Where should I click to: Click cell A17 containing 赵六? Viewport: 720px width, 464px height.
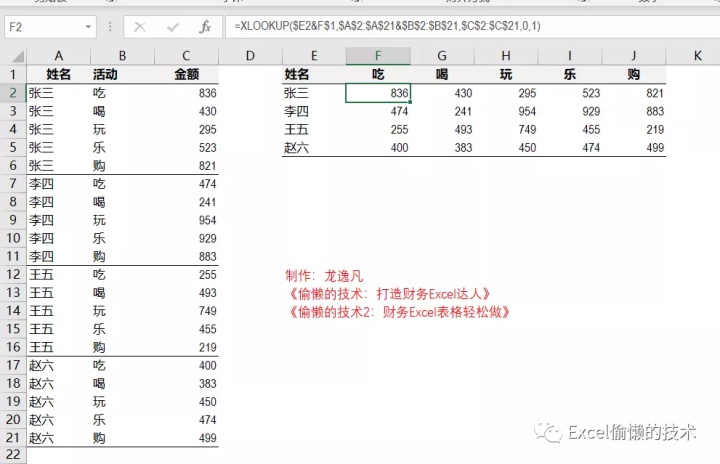pos(59,365)
